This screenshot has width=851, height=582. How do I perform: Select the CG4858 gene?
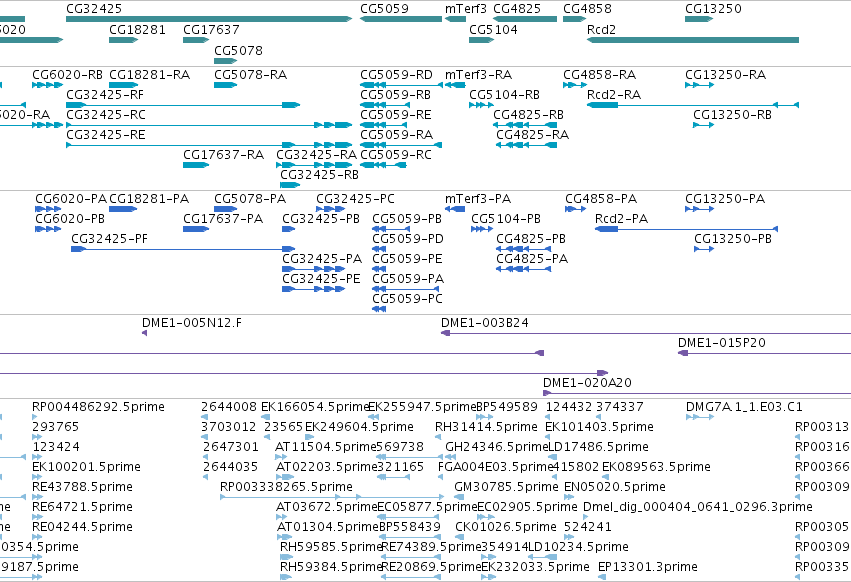point(574,19)
